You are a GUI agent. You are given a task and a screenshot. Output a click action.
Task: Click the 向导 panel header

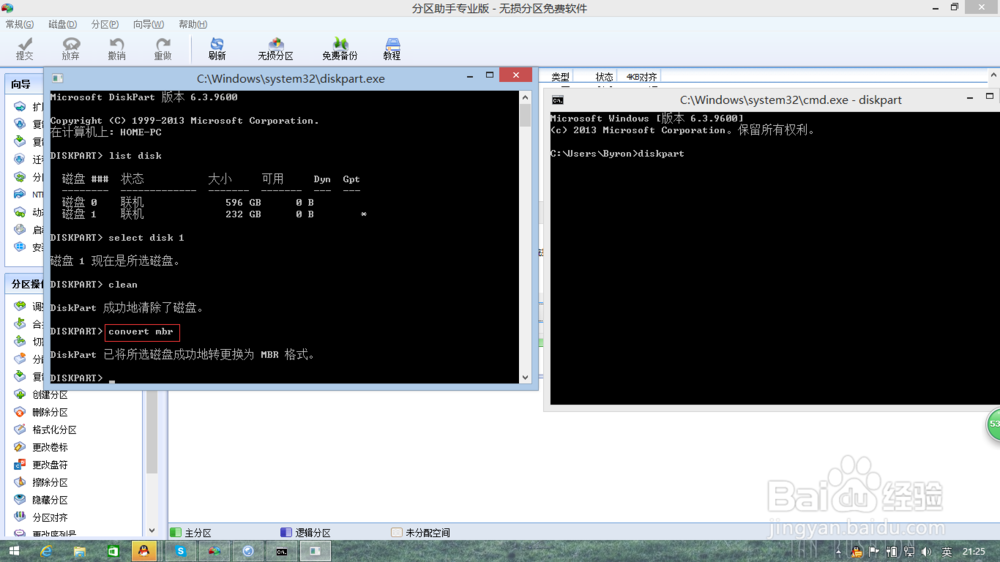tap(24, 84)
